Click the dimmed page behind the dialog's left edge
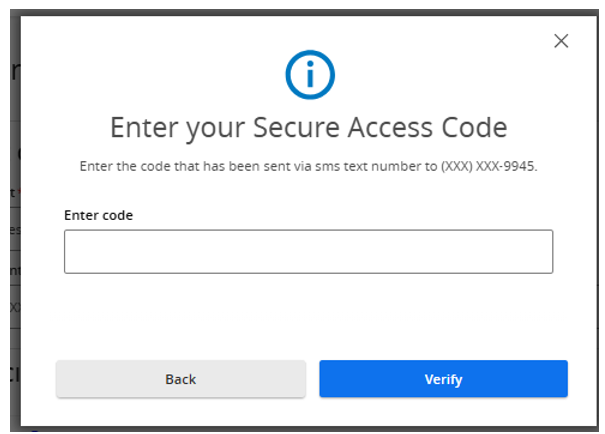Viewport: 605px width, 434px height. [15, 231]
